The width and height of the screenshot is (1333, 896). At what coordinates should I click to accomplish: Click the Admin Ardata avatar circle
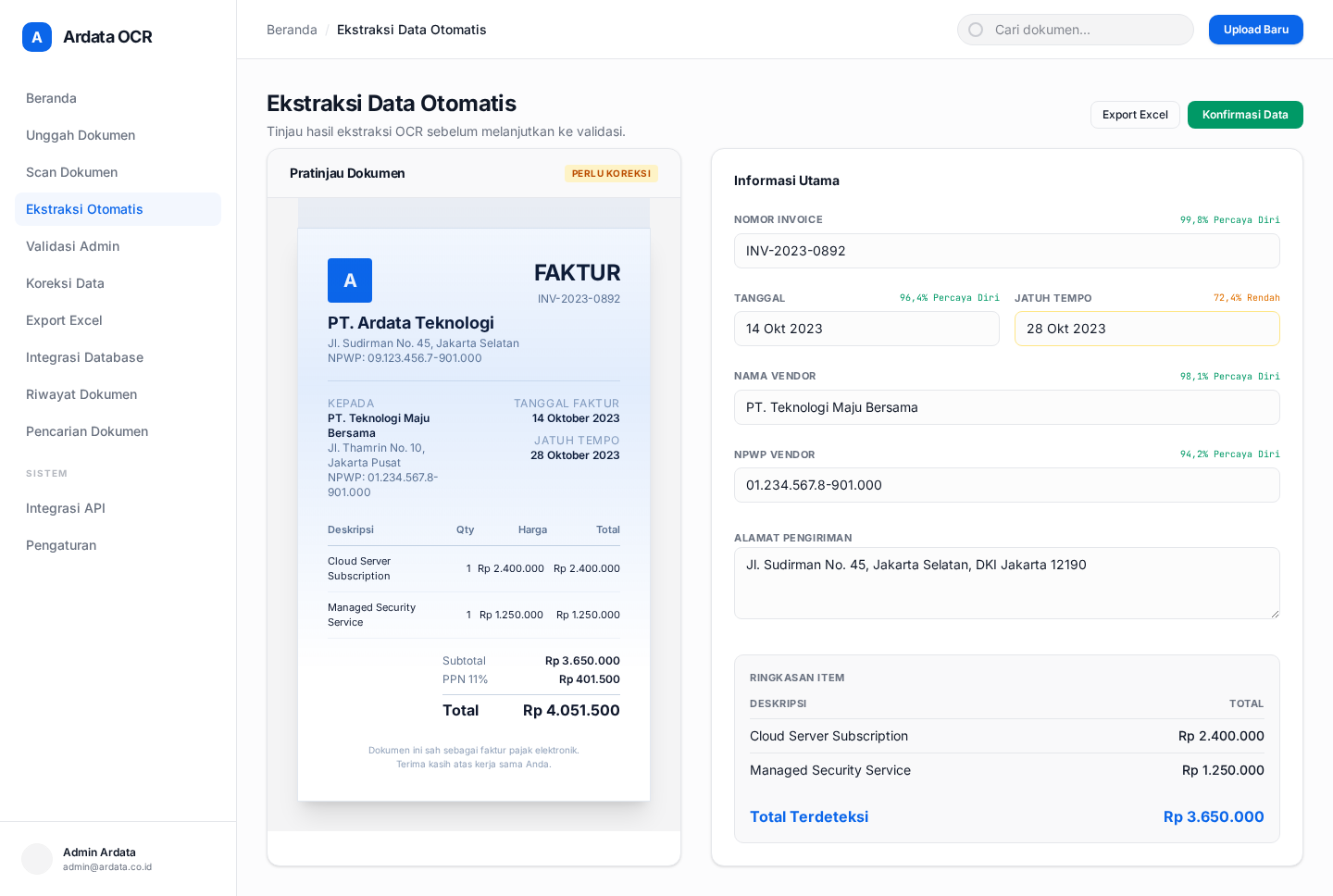37,859
